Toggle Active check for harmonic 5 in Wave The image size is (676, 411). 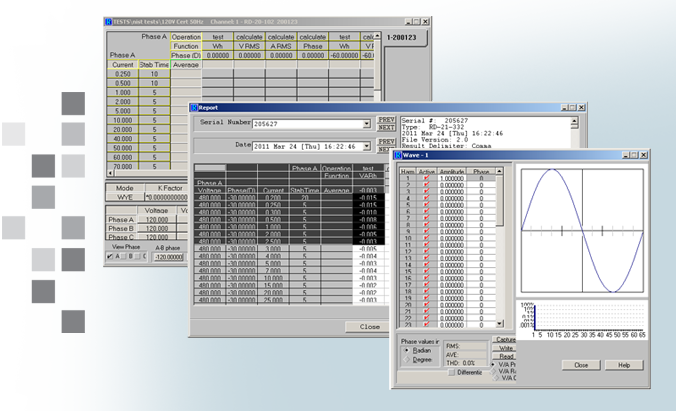426,205
